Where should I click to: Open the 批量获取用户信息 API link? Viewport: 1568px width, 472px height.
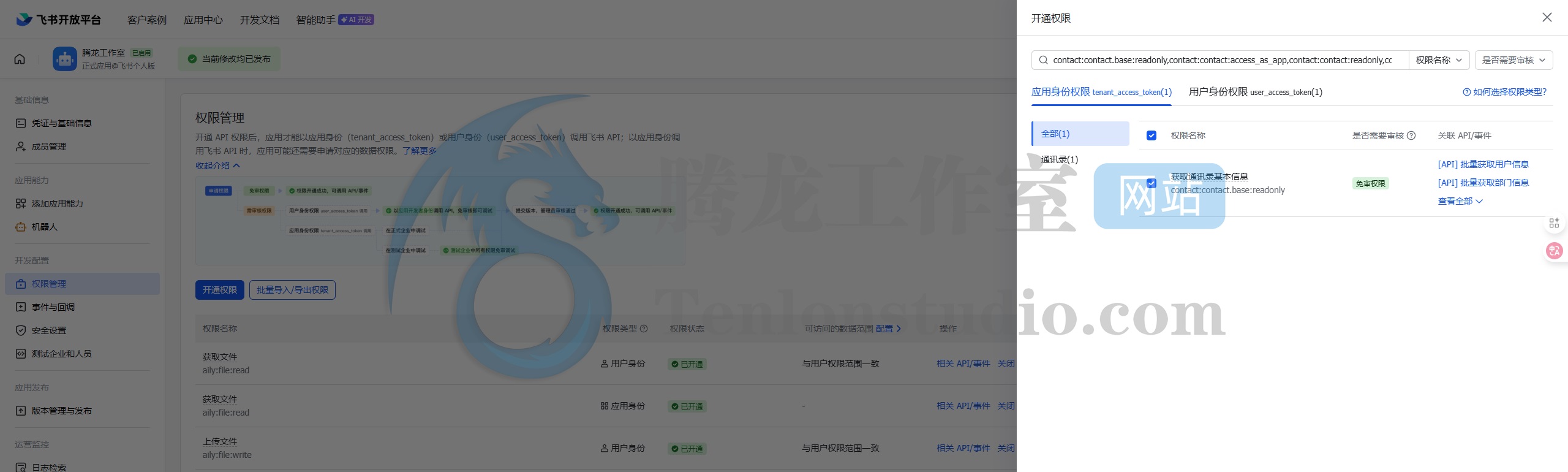click(x=1483, y=164)
